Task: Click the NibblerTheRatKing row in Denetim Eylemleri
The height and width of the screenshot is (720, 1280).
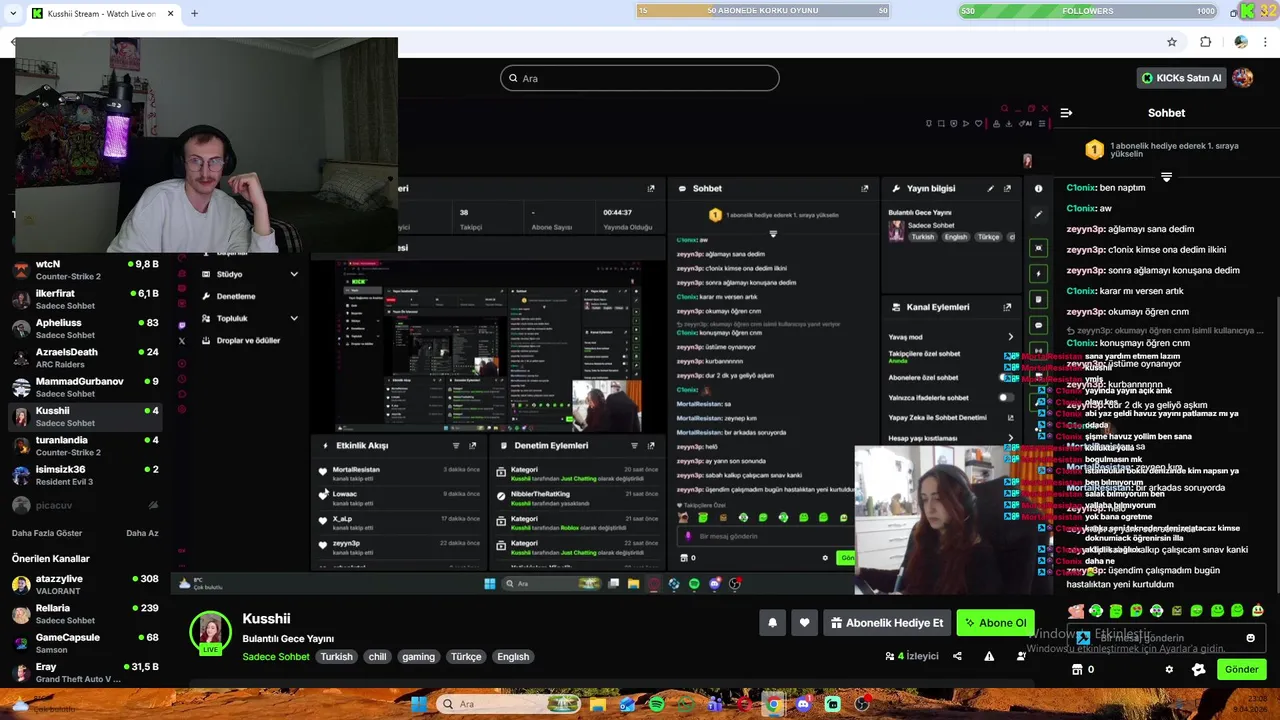Action: click(x=576, y=498)
